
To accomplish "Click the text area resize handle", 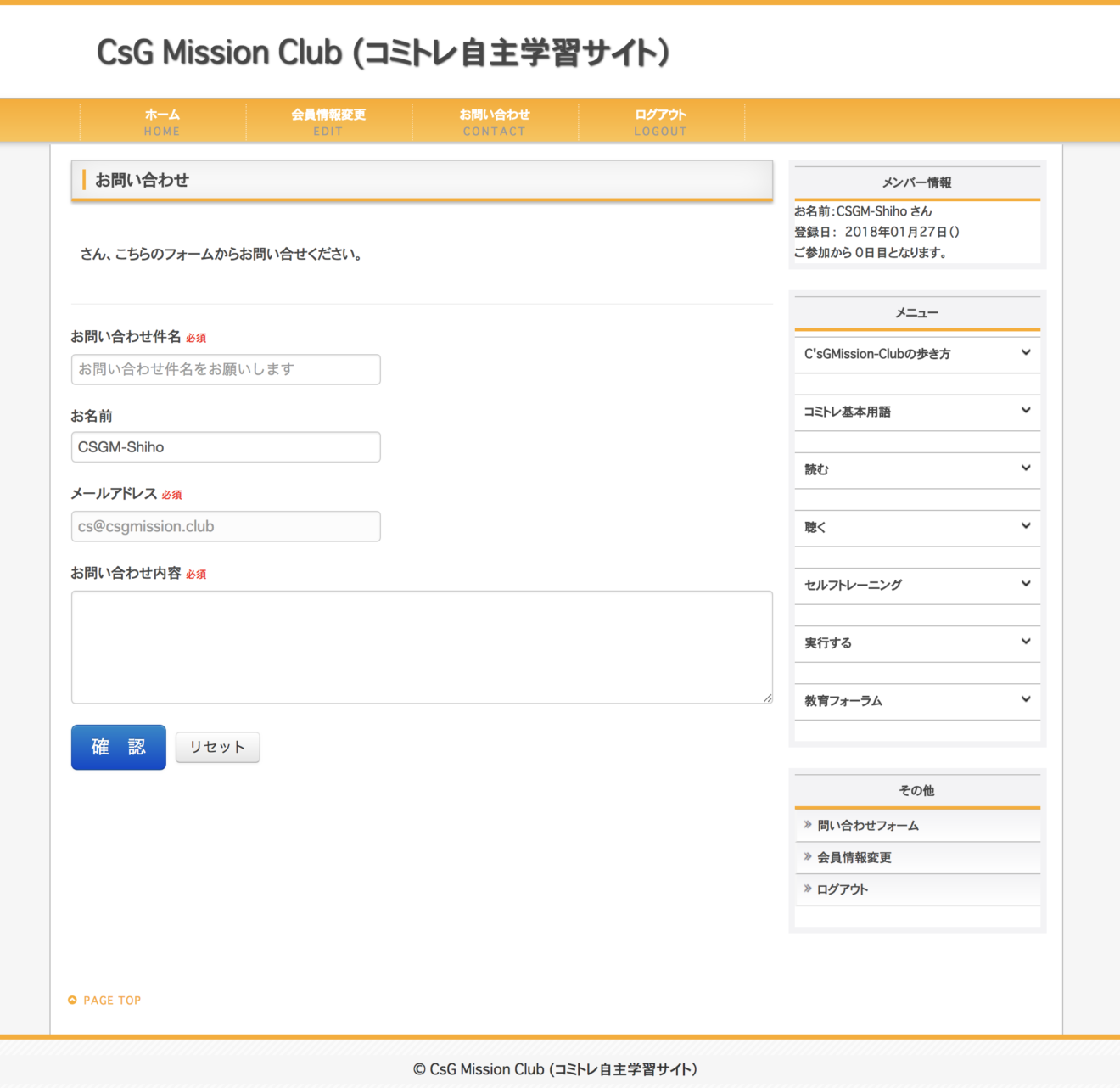I will coord(767,698).
